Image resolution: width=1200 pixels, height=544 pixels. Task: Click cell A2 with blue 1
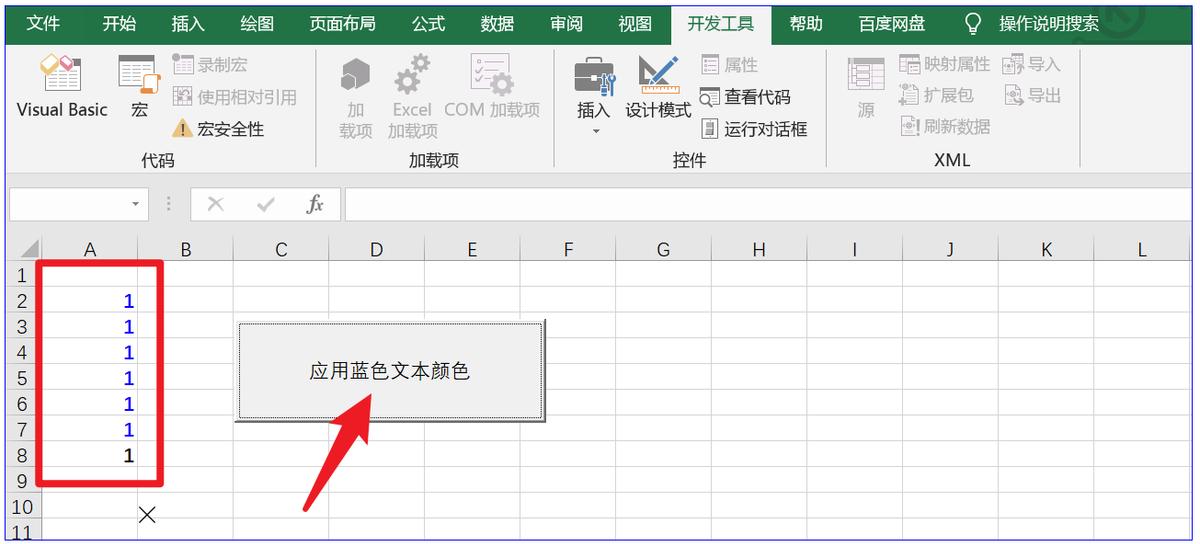tap(90, 301)
